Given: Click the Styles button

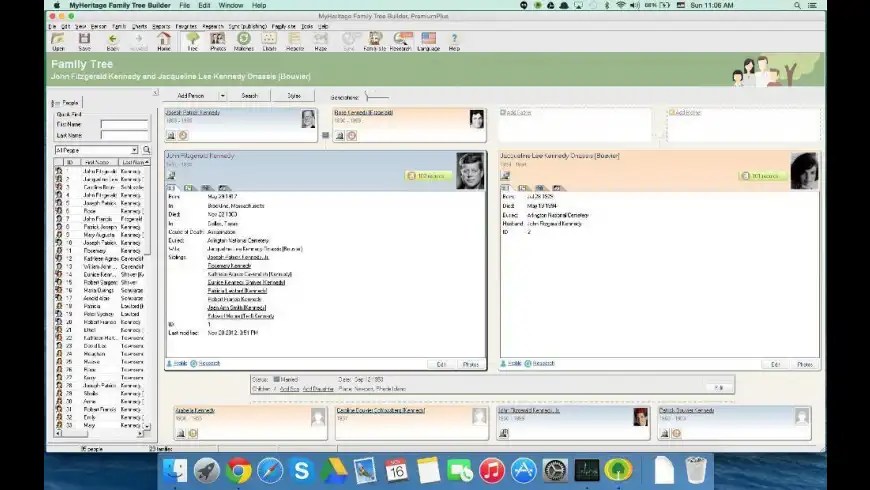Looking at the screenshot, I should [x=294, y=96].
